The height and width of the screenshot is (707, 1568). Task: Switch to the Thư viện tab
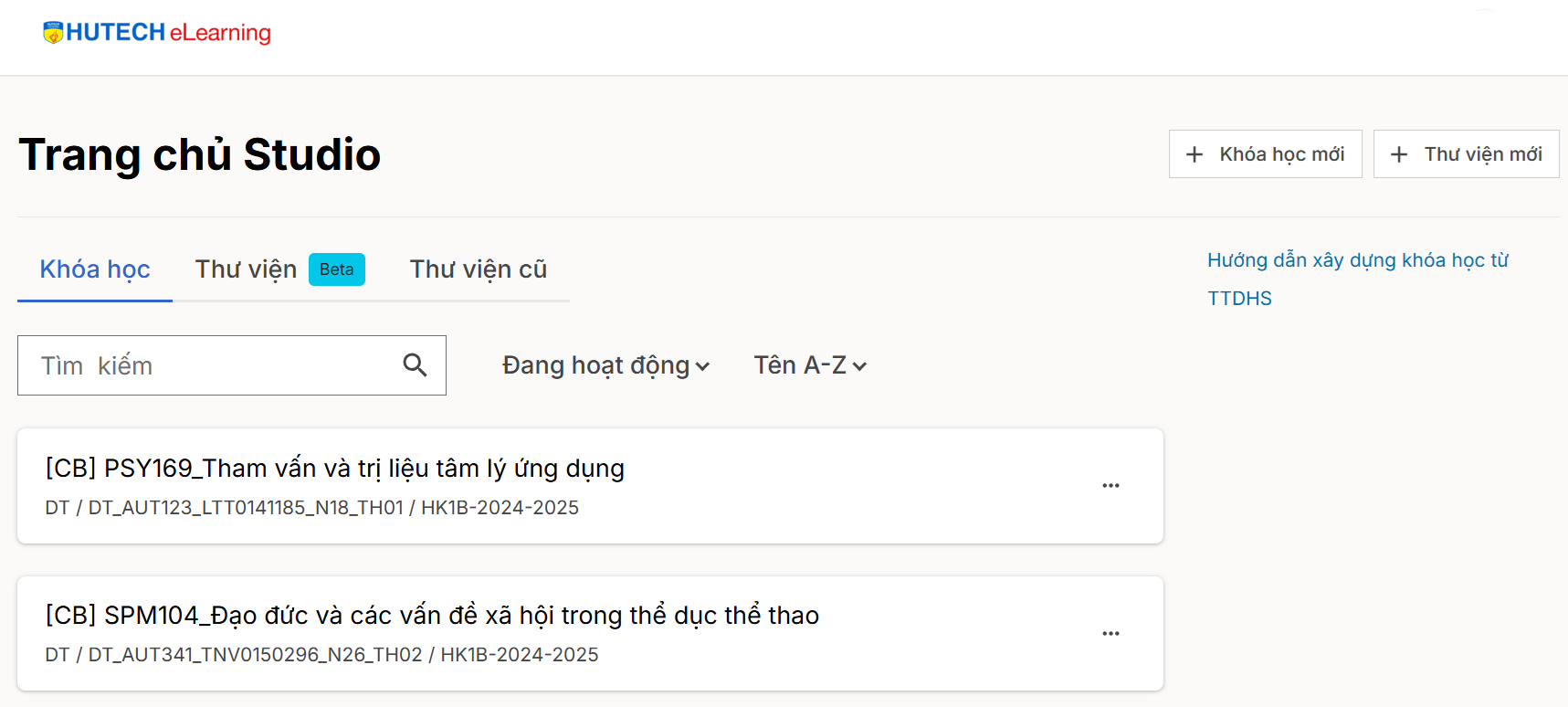tap(246, 269)
